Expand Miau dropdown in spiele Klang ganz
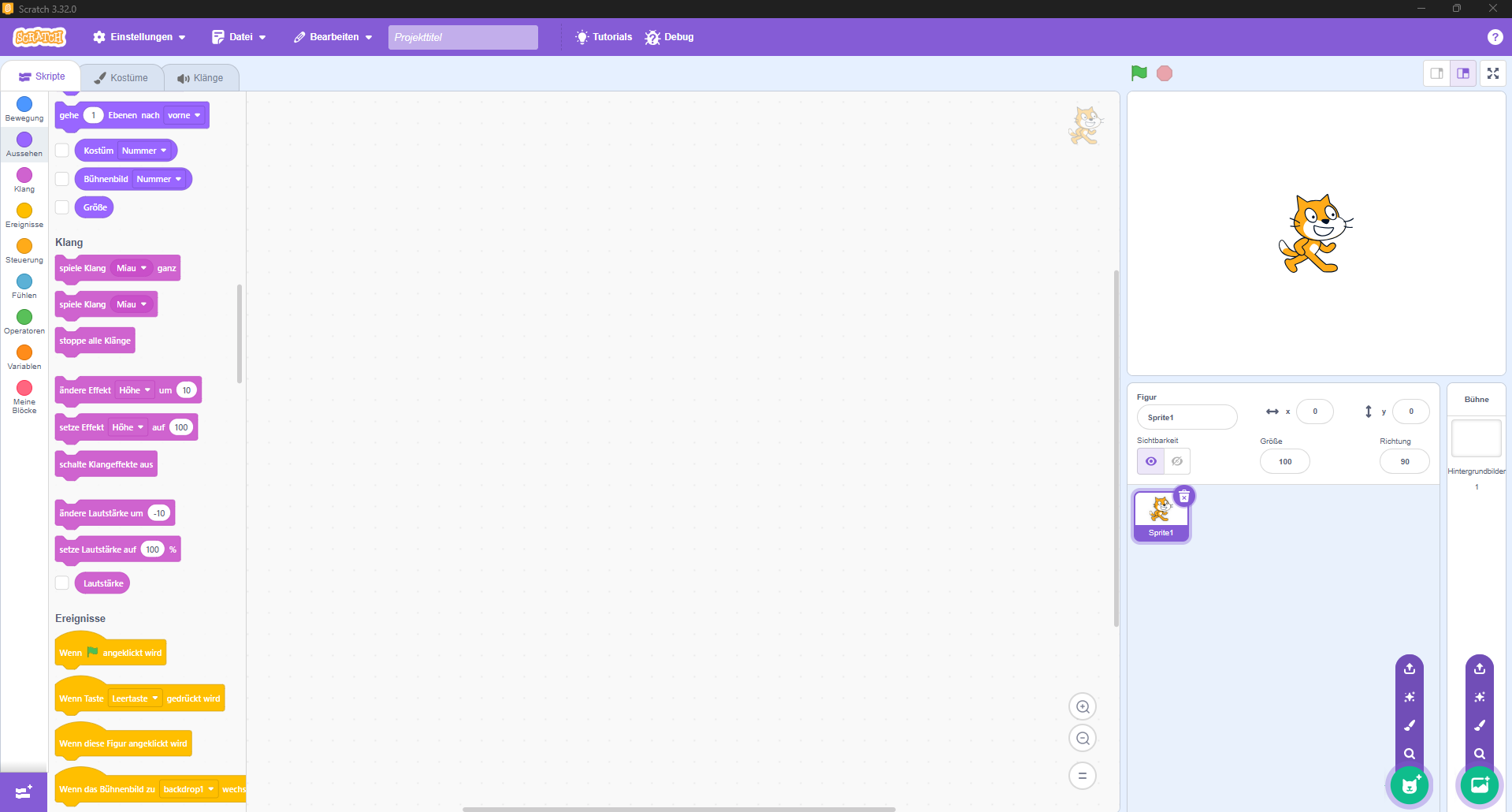 (x=132, y=268)
